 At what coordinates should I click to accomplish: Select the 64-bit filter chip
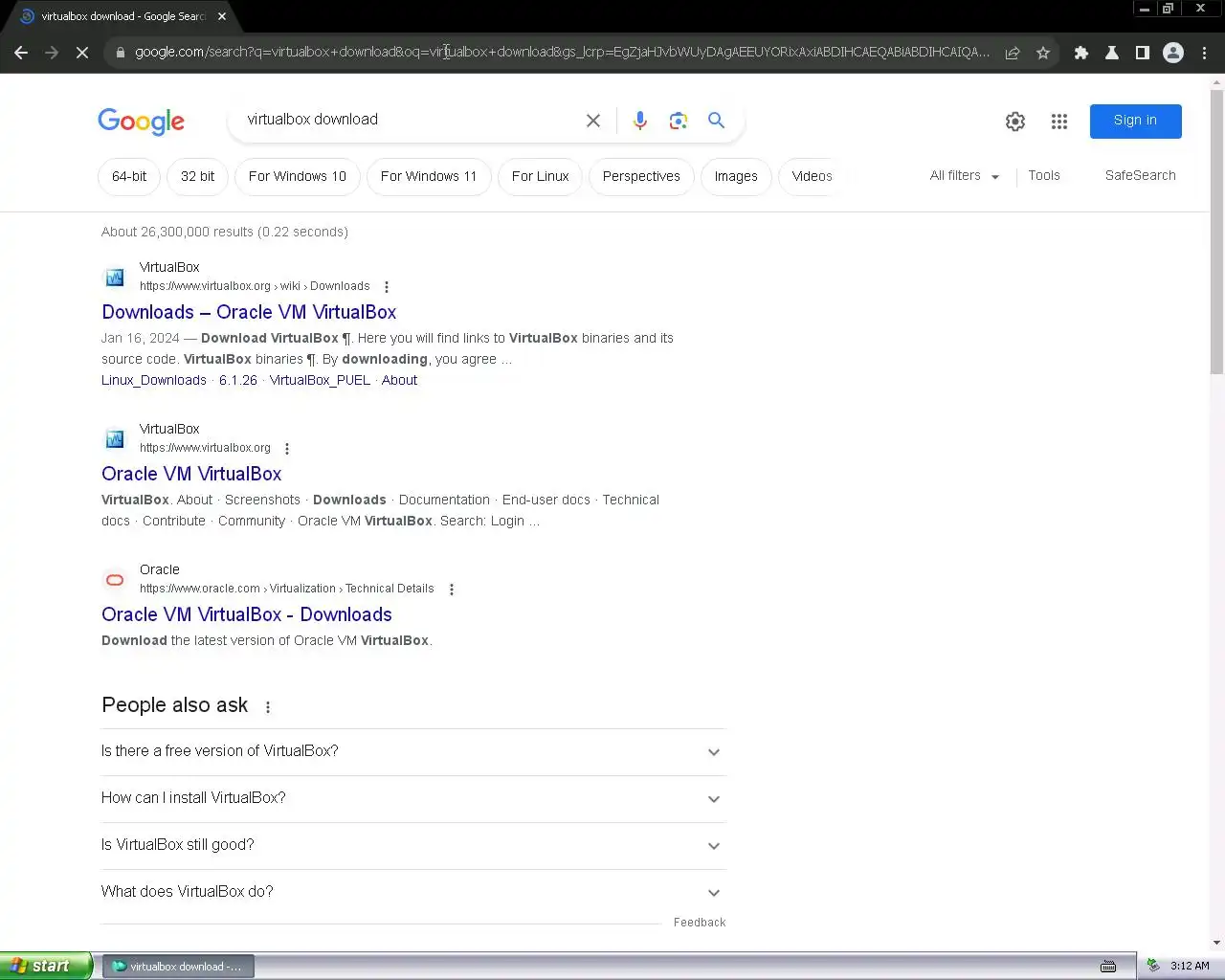click(x=129, y=177)
